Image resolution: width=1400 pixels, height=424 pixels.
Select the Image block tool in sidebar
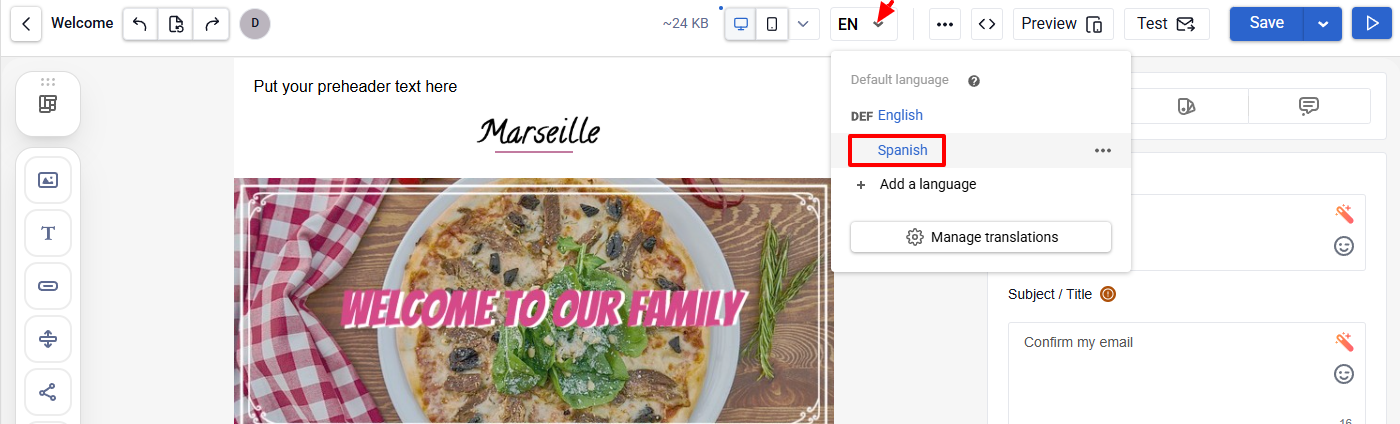[x=48, y=180]
